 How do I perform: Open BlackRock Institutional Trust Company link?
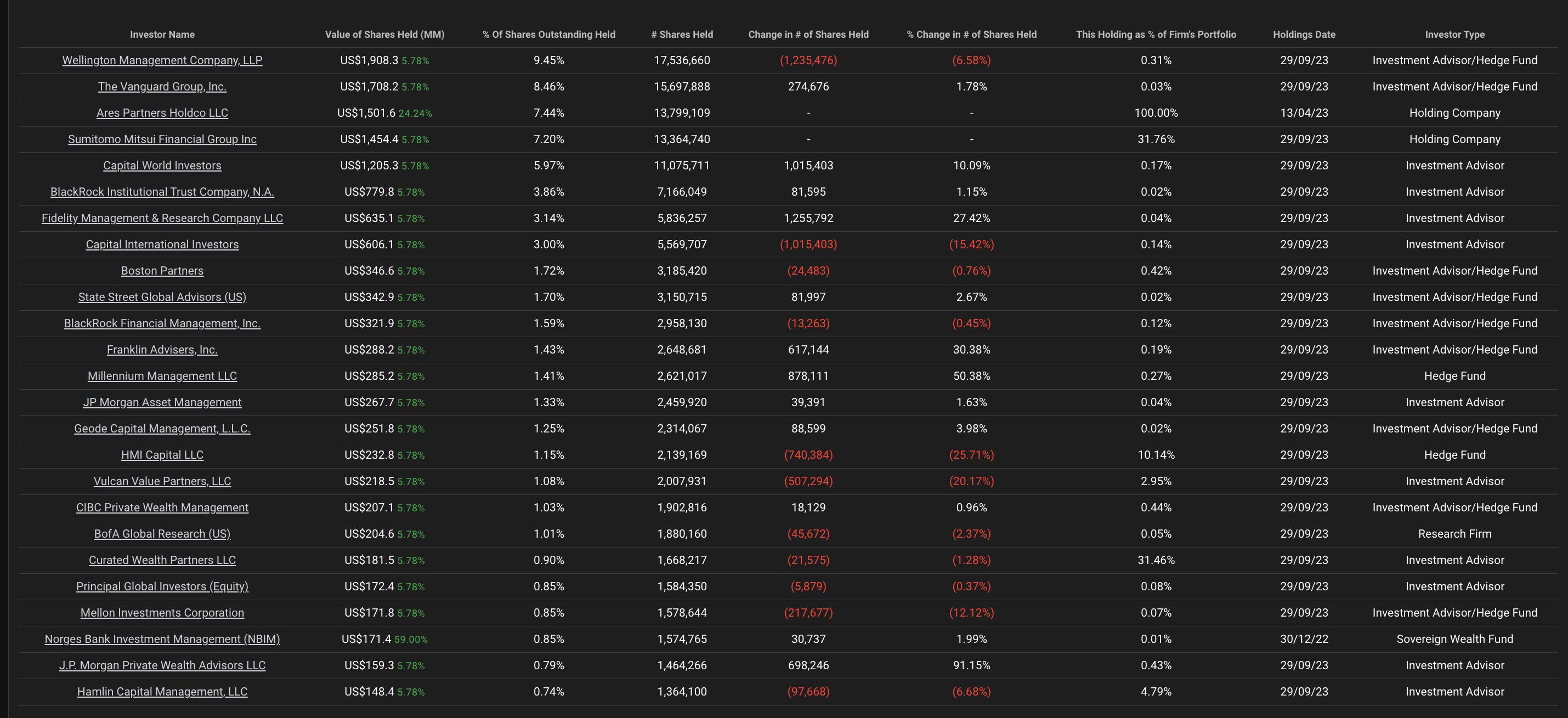click(162, 192)
